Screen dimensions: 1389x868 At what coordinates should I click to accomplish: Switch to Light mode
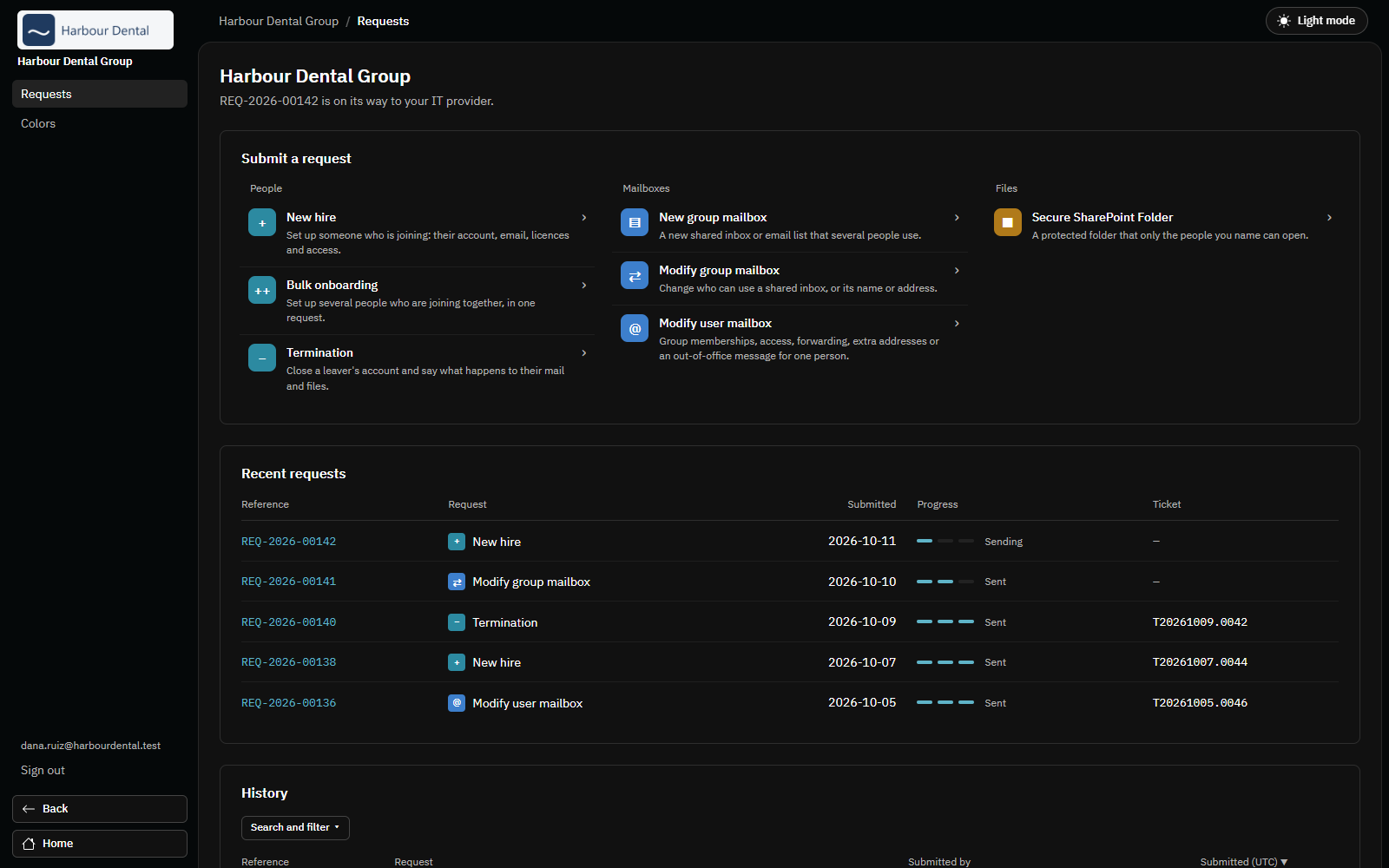point(1316,21)
